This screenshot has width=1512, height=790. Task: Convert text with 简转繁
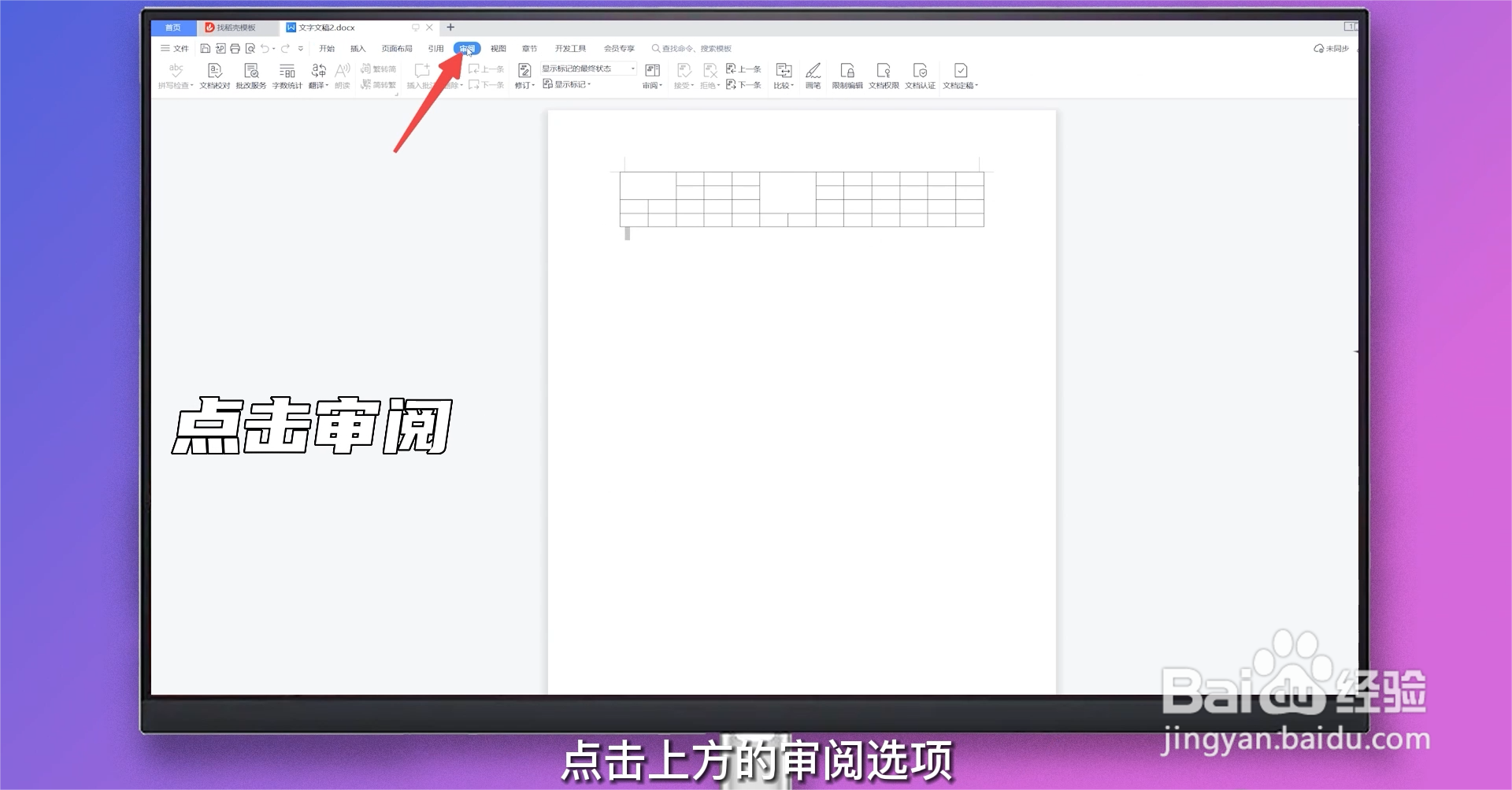[x=379, y=84]
